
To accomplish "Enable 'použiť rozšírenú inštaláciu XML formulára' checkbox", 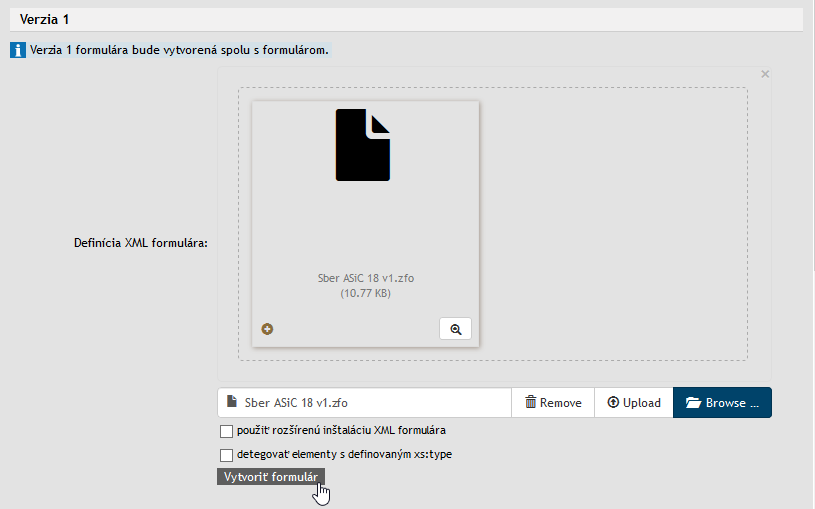I will [x=226, y=431].
